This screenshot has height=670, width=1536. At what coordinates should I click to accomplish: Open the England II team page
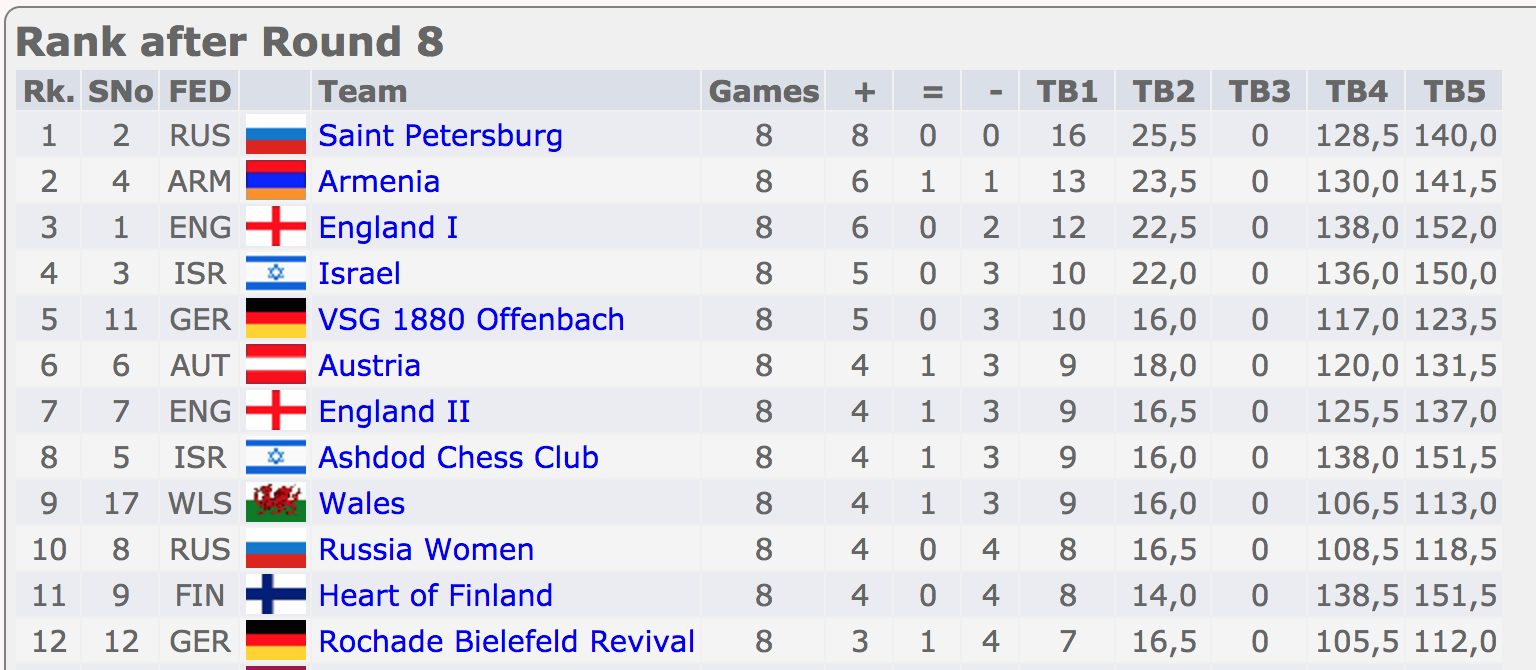(x=394, y=411)
